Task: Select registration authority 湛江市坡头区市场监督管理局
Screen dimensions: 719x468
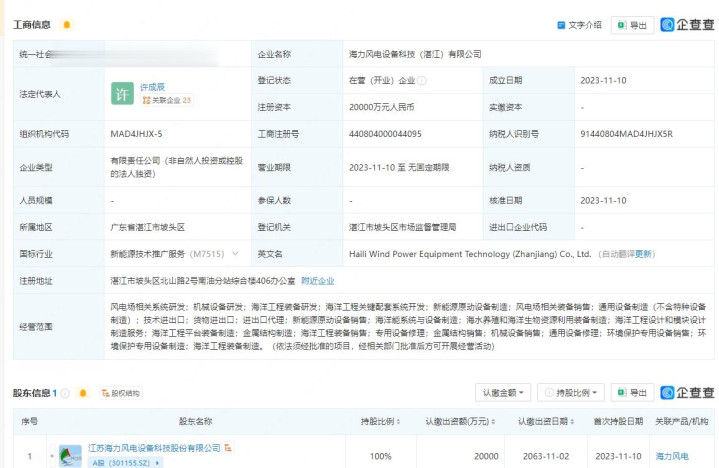Action: tap(402, 227)
